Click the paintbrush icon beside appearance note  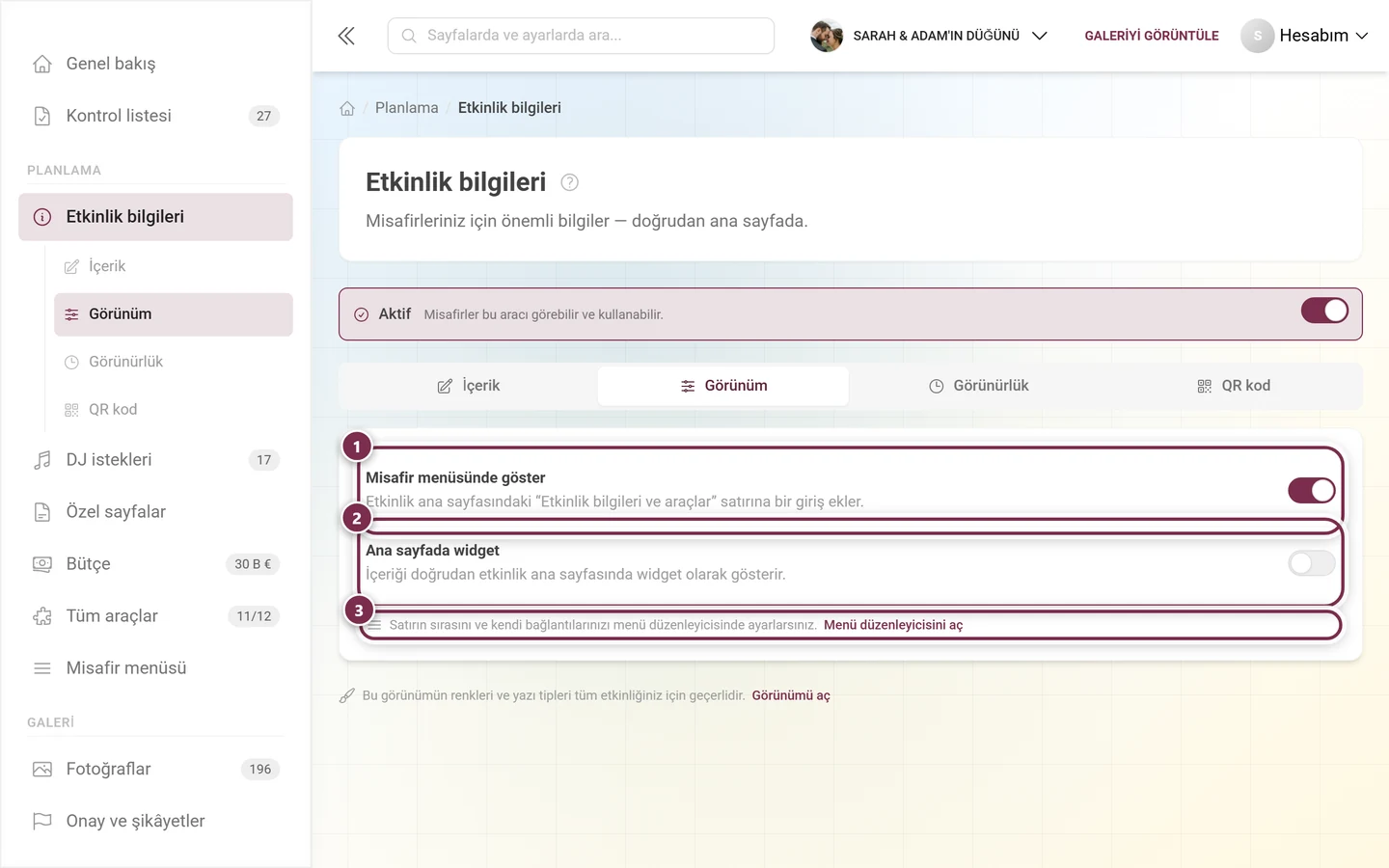coord(347,695)
